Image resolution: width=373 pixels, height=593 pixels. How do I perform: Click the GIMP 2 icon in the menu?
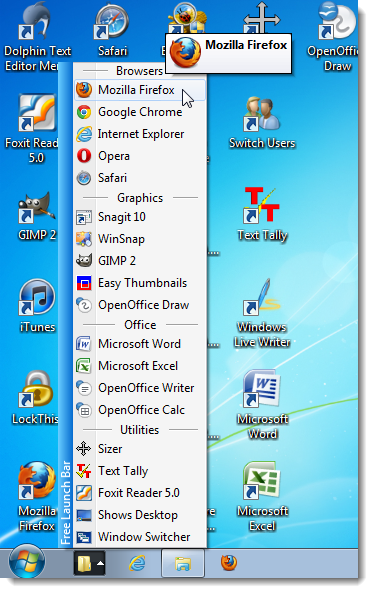click(x=84, y=261)
